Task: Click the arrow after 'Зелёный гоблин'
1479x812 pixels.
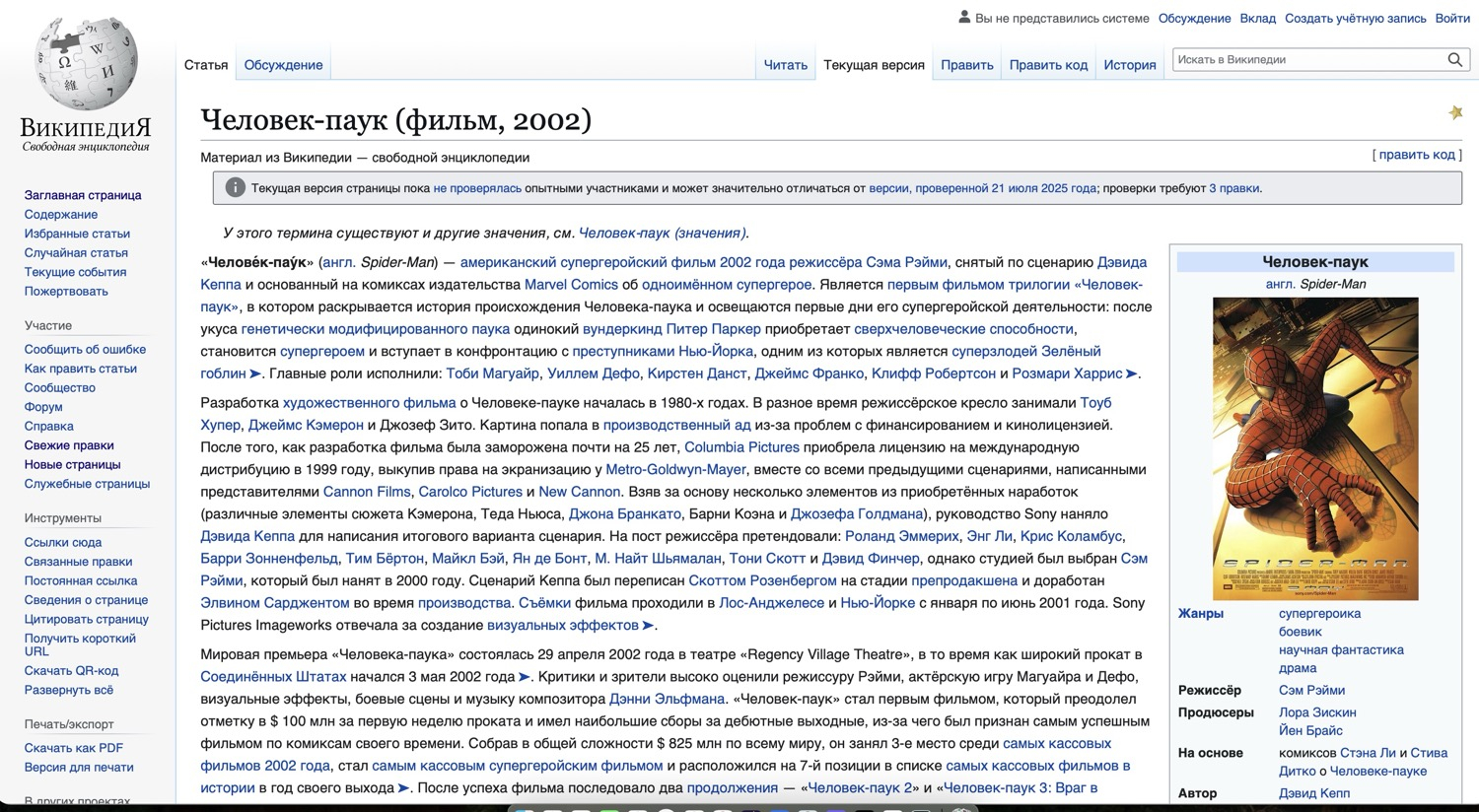Action: tap(255, 374)
